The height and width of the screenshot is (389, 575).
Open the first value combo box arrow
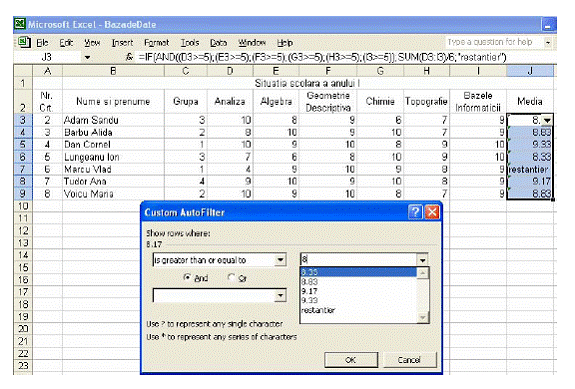pyautogui.click(x=422, y=260)
